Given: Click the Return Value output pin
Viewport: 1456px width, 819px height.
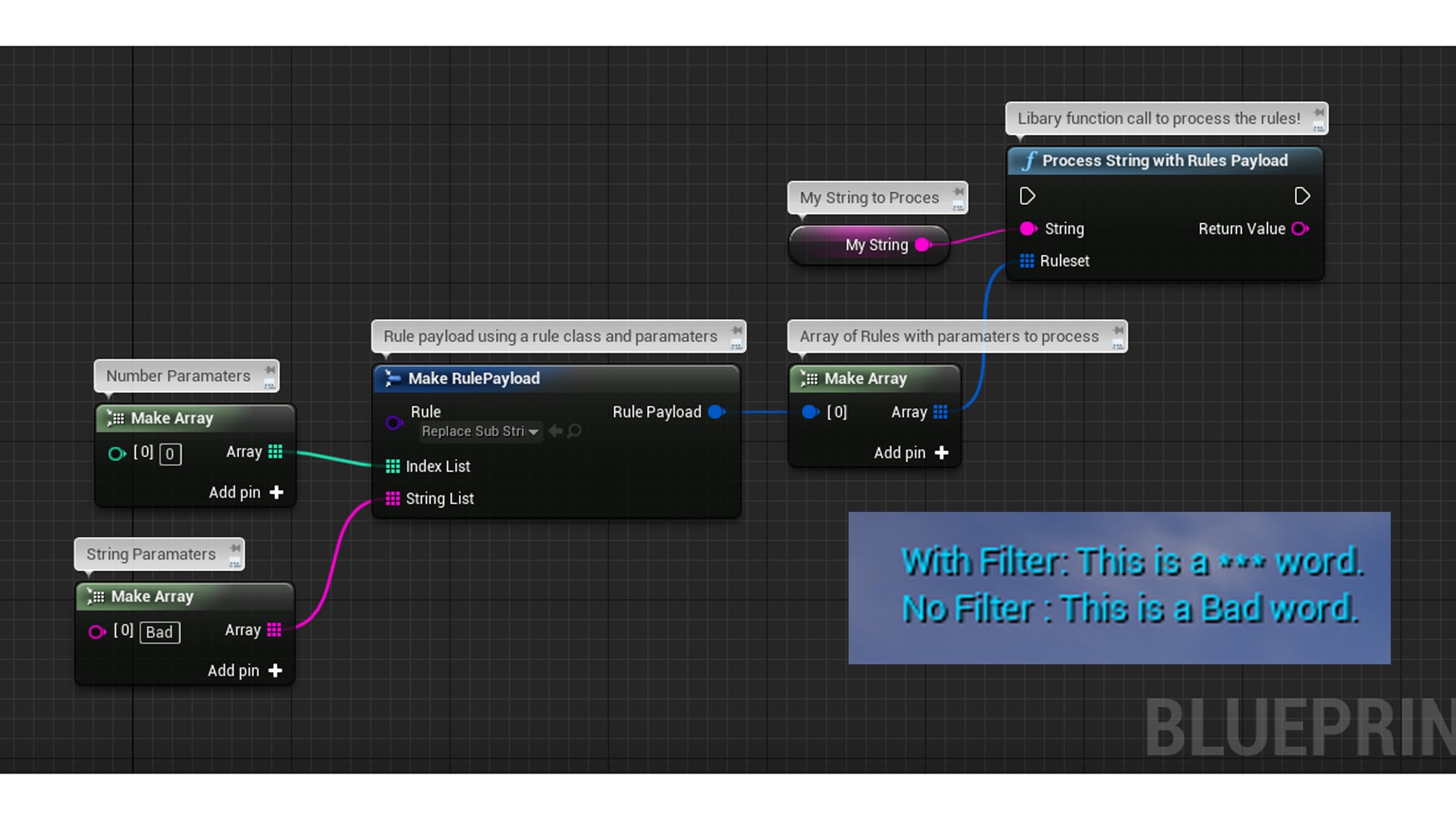Looking at the screenshot, I should click(1301, 228).
